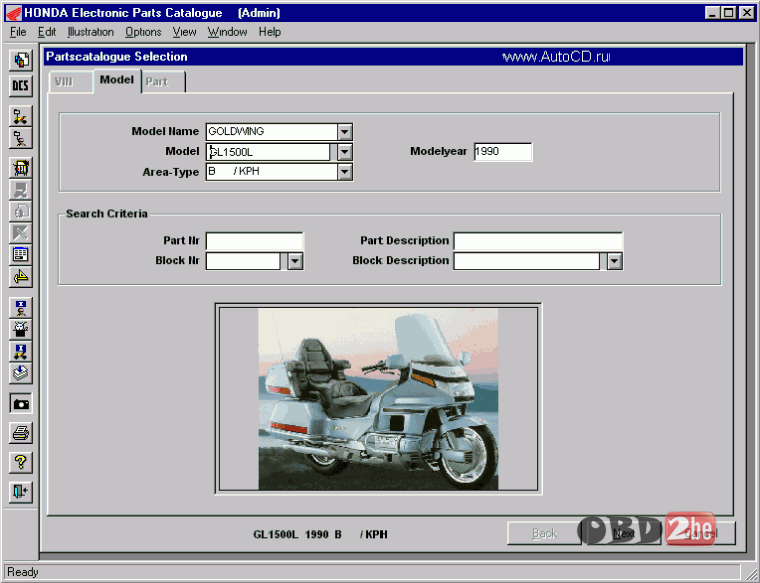The width and height of the screenshot is (760, 583).
Task: Open the Edit menu
Action: [47, 32]
